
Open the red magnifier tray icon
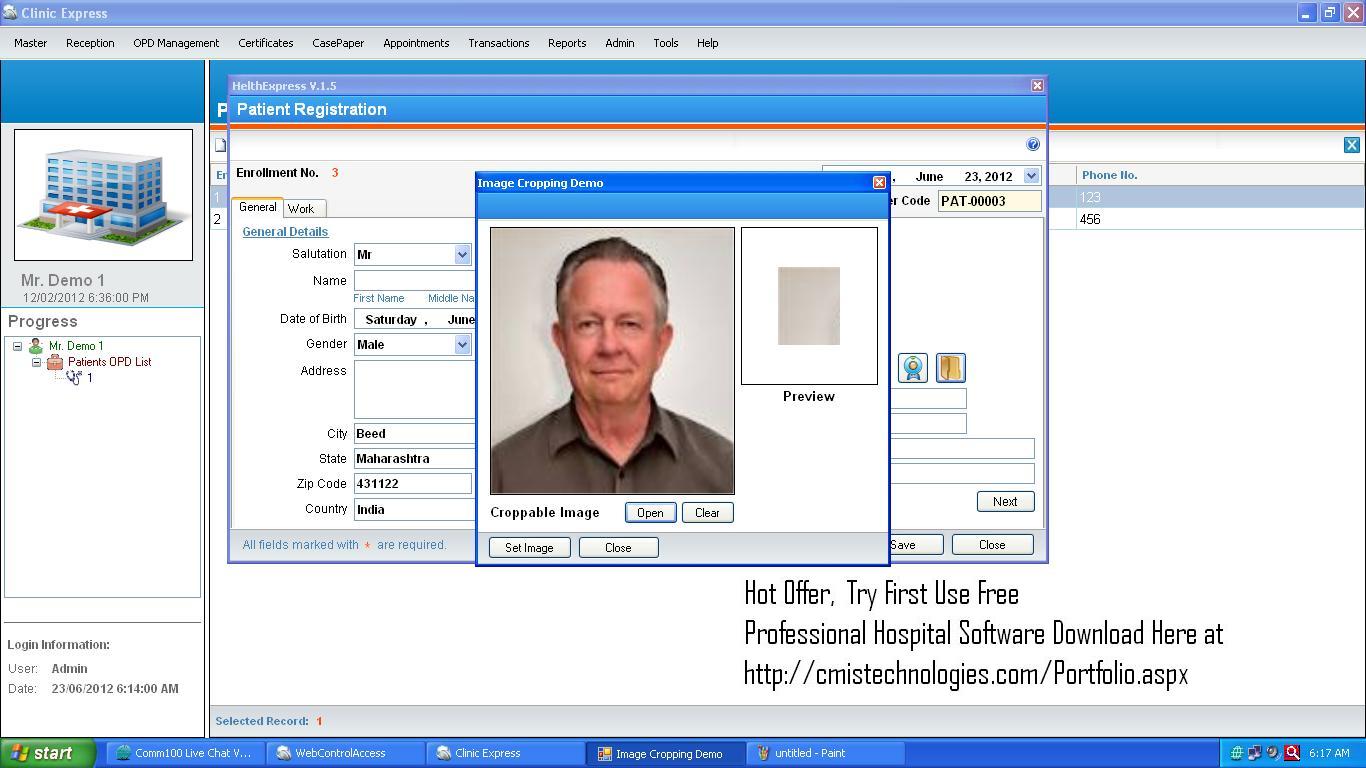click(x=1293, y=752)
